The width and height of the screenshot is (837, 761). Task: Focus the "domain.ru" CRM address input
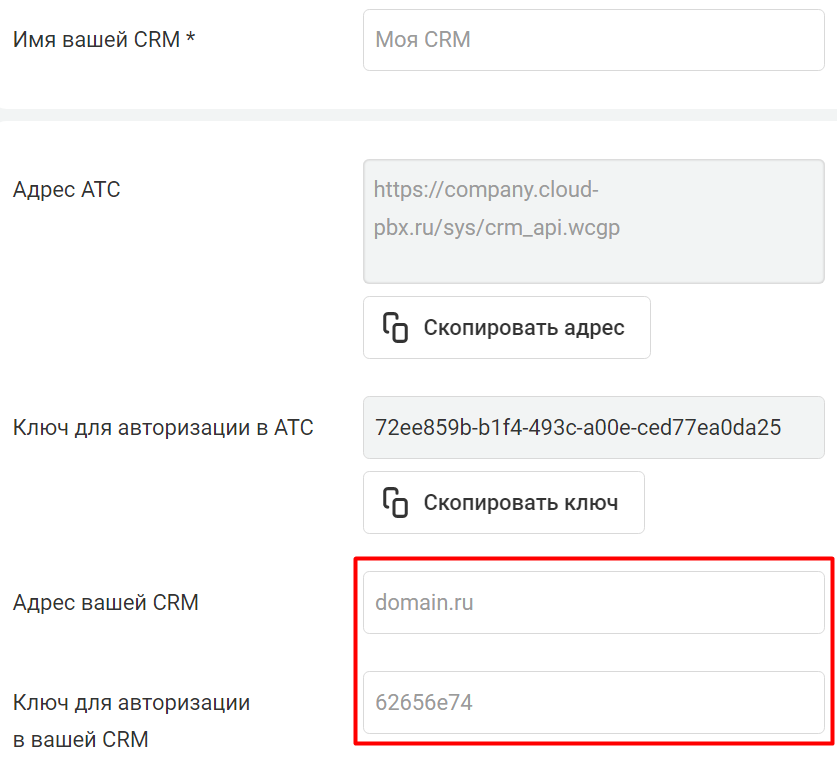coord(593,603)
